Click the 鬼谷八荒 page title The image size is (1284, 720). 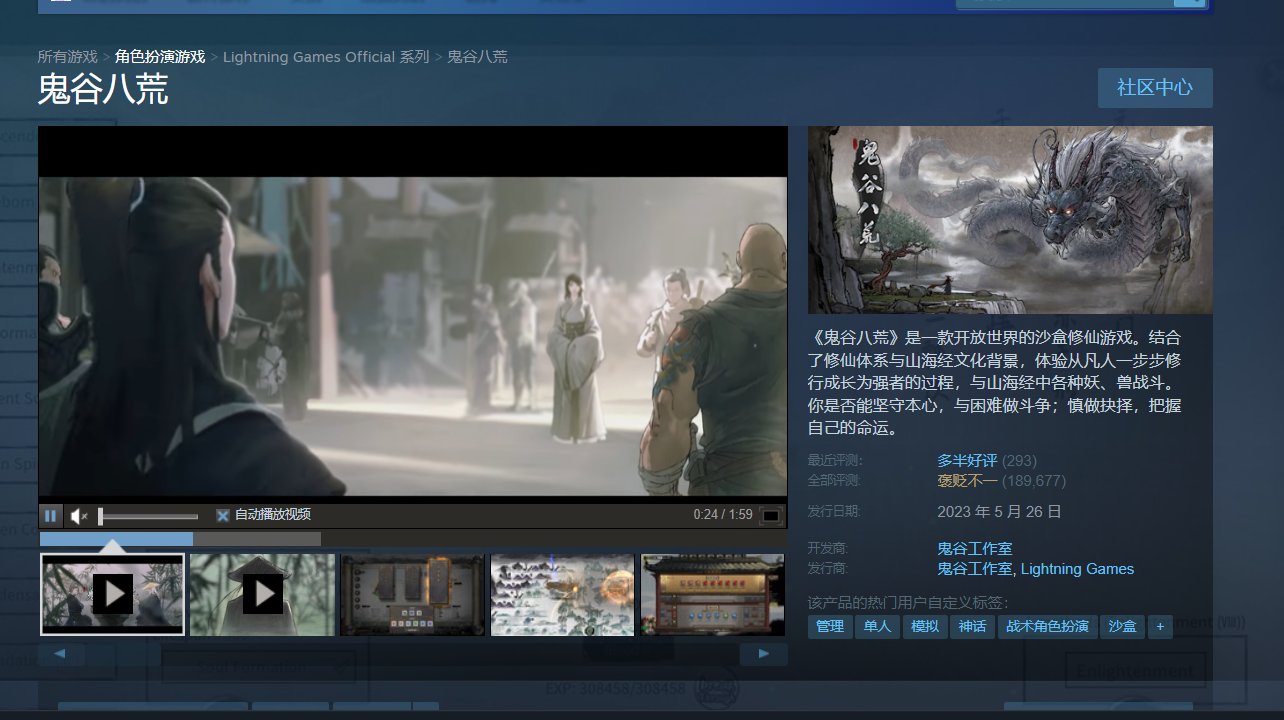click(x=103, y=89)
